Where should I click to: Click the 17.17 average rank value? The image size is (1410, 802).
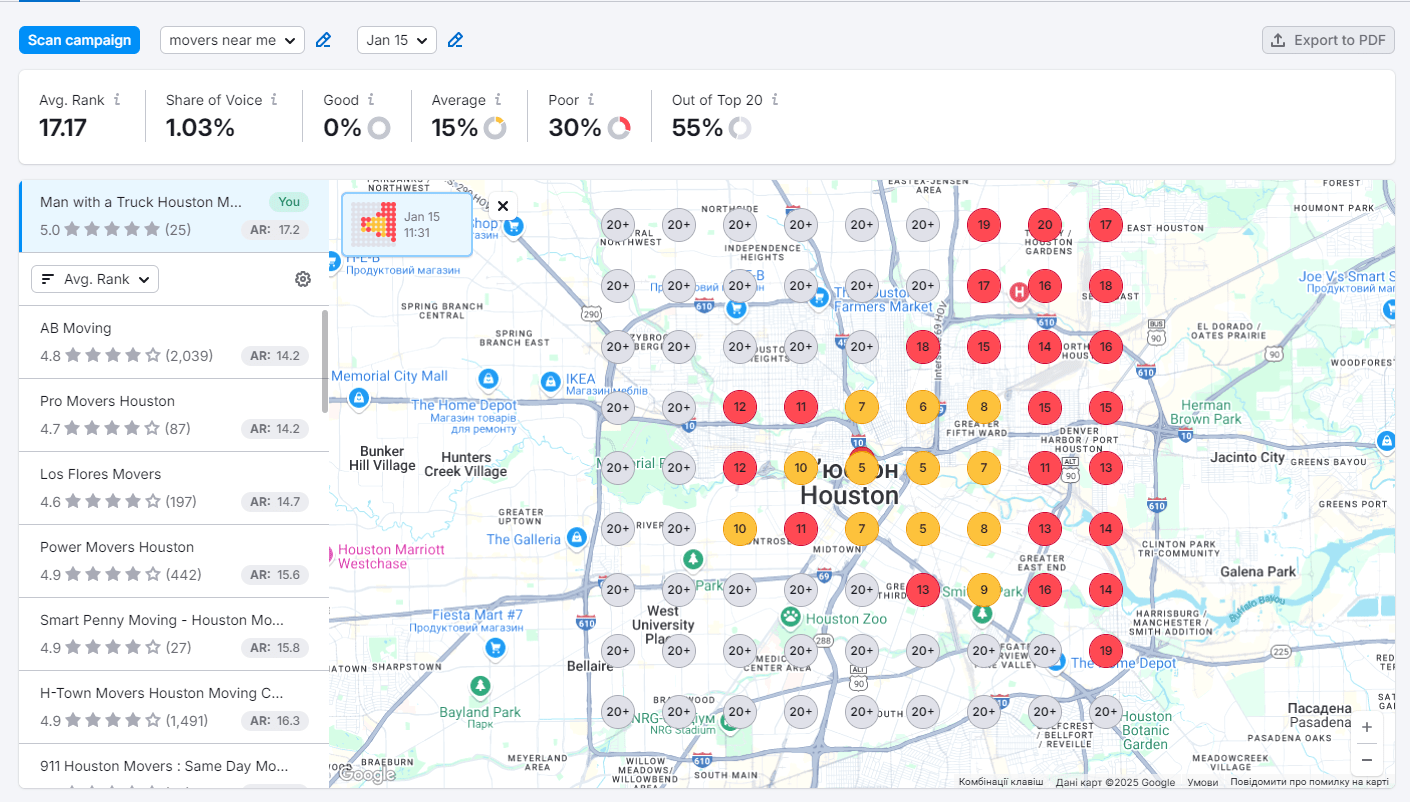point(63,128)
